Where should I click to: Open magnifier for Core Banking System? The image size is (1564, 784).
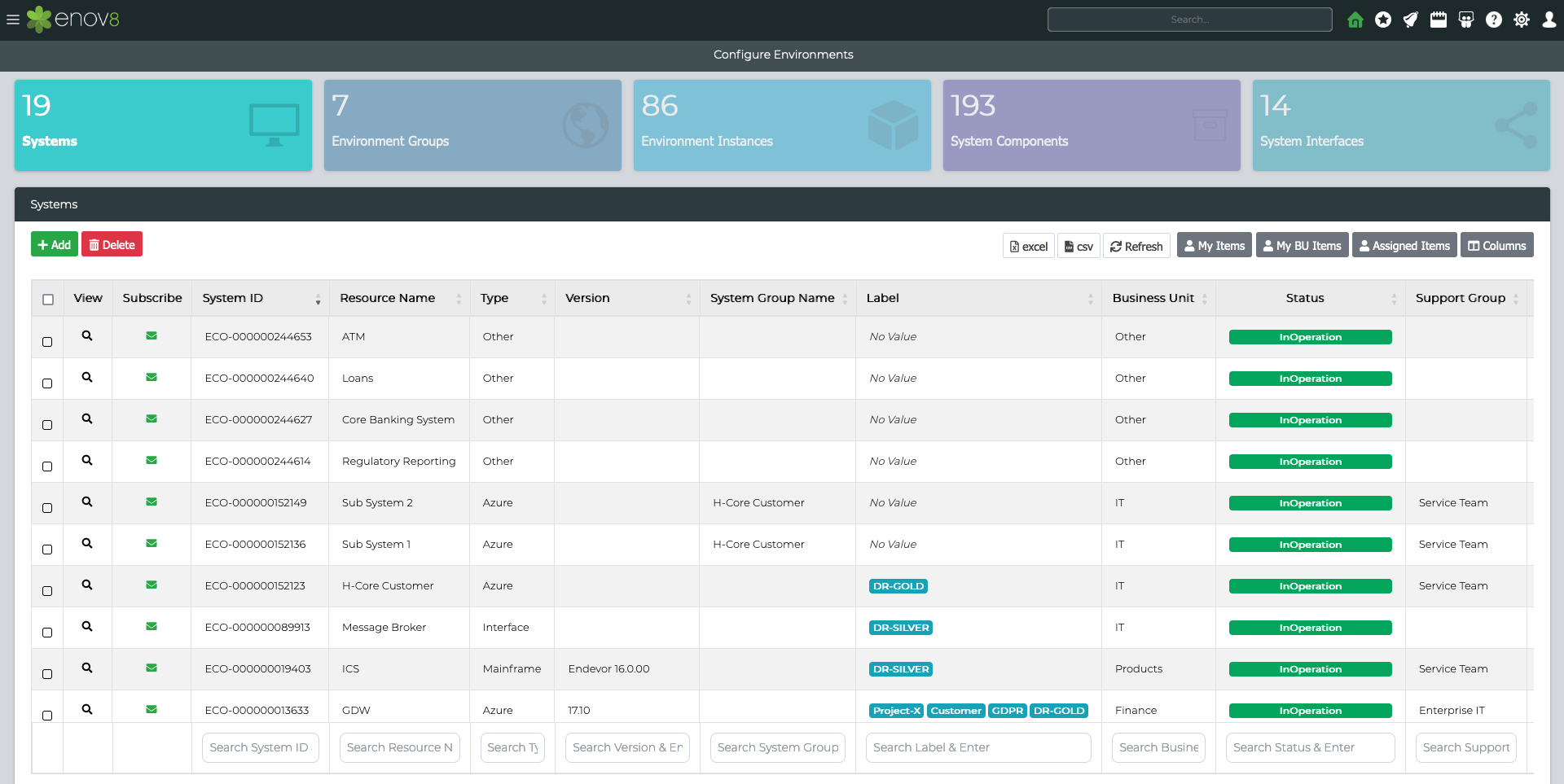coord(87,418)
